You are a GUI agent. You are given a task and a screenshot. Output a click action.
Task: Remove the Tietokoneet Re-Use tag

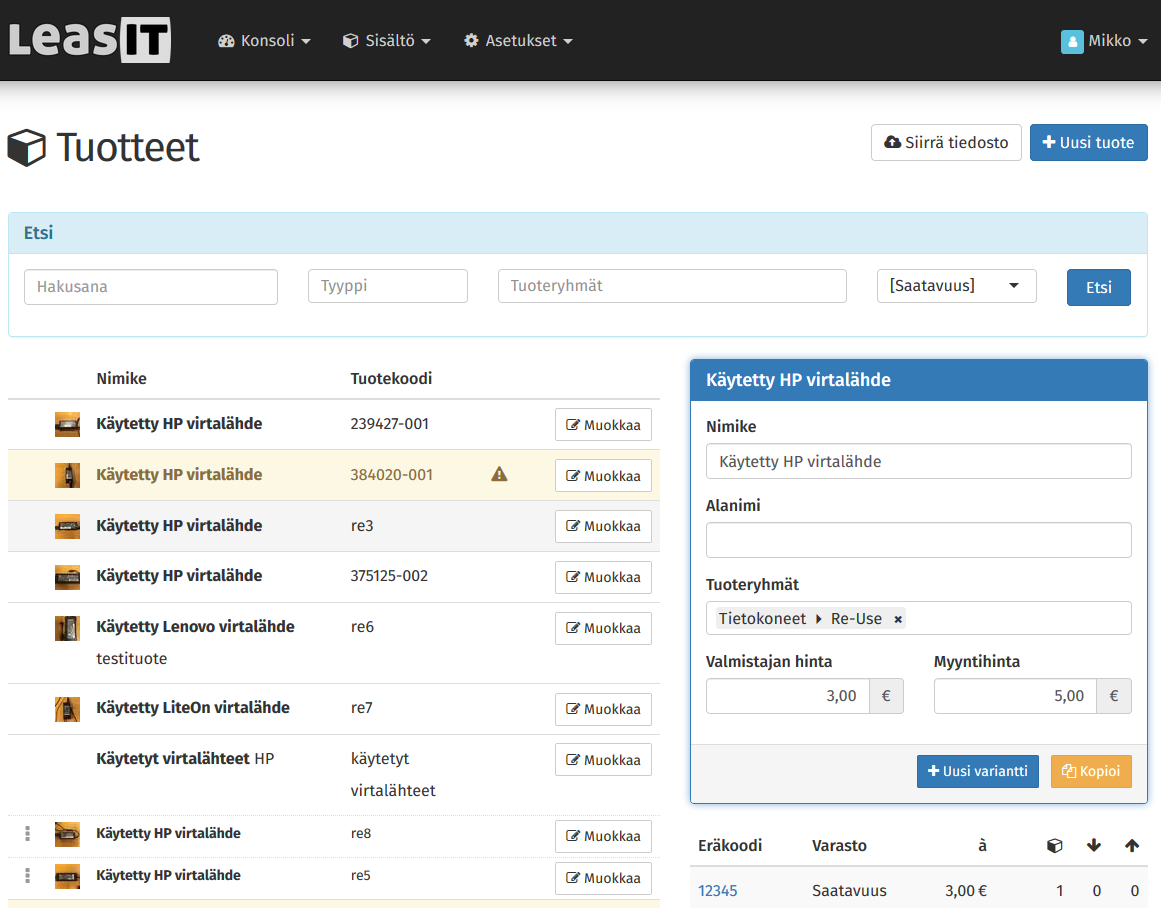coord(898,619)
